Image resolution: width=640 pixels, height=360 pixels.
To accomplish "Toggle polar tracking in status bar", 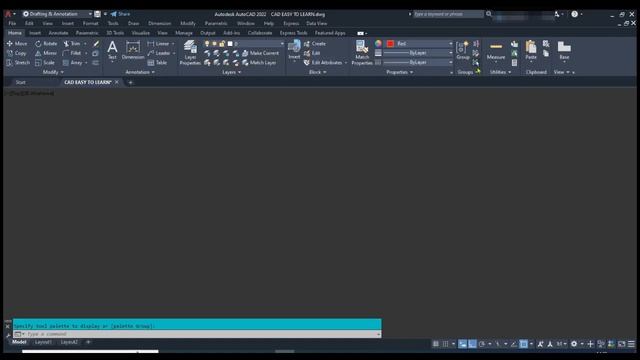I will pos(482,344).
